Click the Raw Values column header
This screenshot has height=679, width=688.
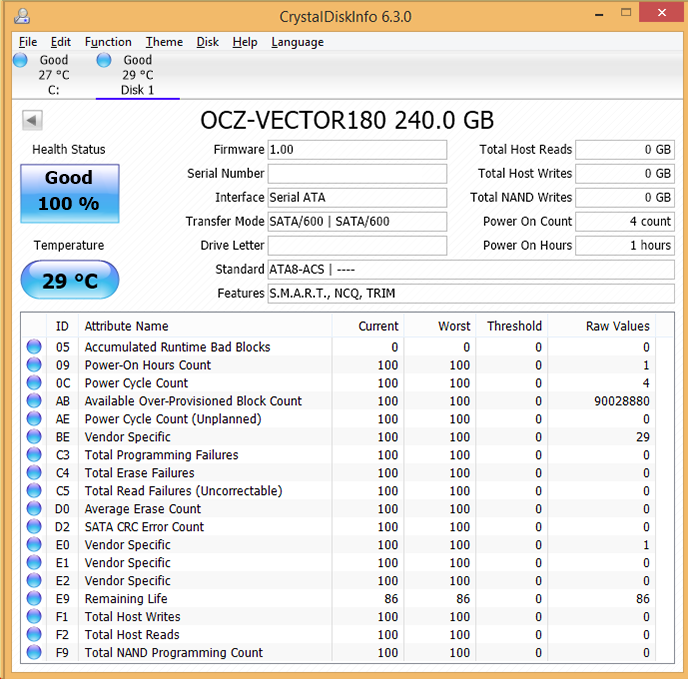point(617,326)
